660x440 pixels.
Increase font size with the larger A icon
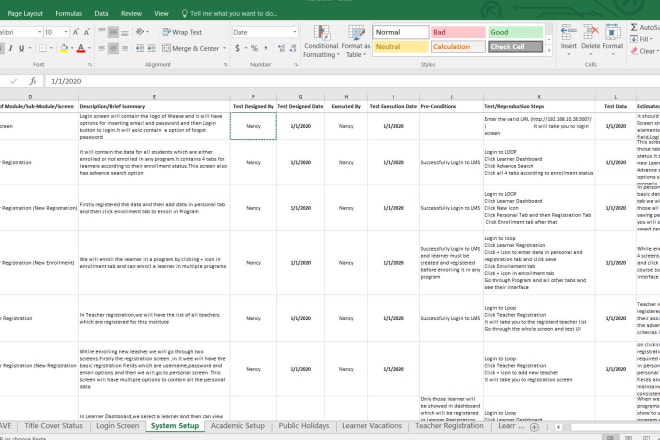pos(76,32)
